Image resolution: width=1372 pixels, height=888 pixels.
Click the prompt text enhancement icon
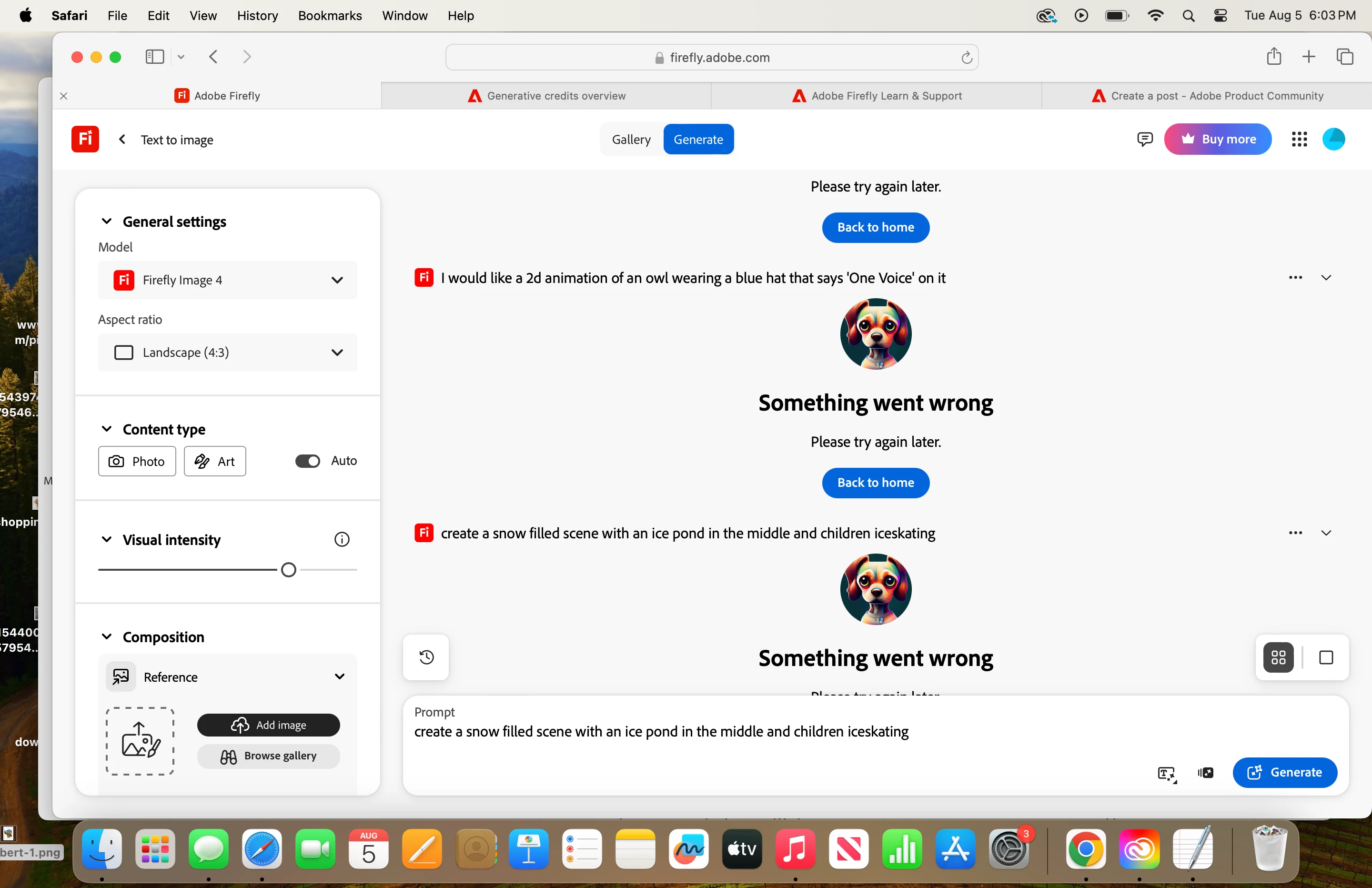1167,773
